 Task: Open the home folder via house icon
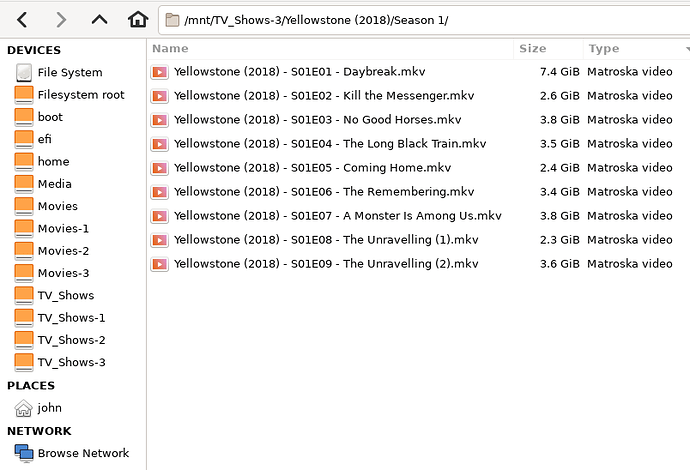coord(138,20)
